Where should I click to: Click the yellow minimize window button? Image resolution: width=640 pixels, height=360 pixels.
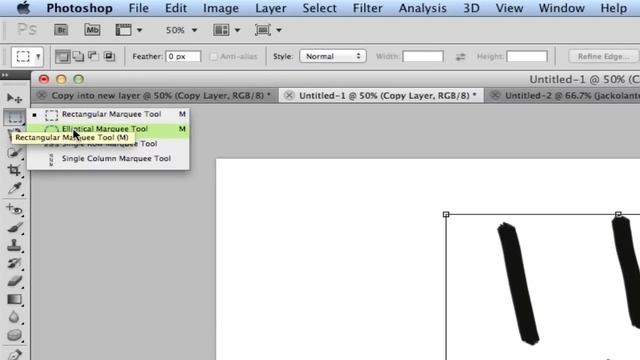[61, 79]
